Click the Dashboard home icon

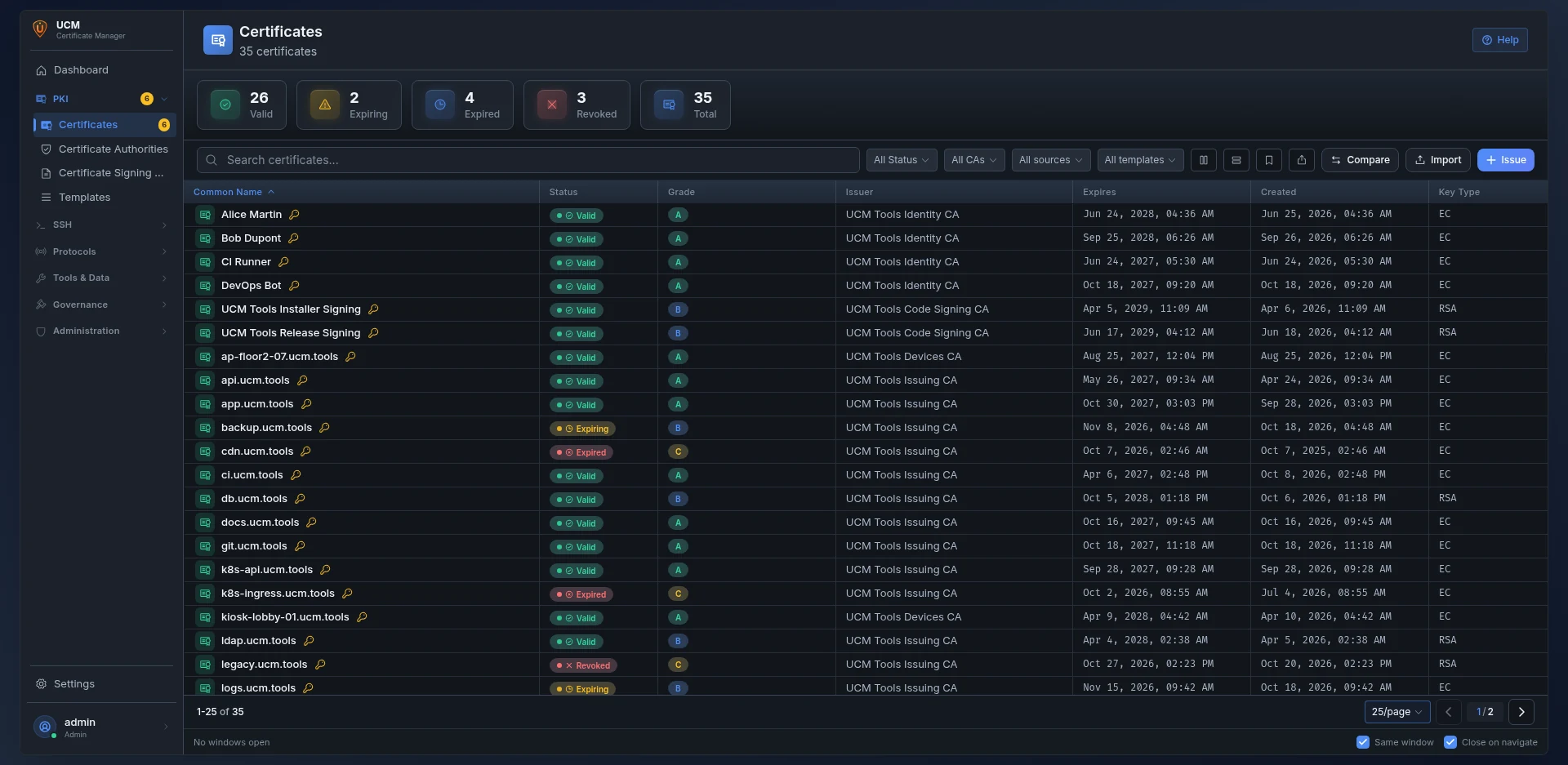pyautogui.click(x=42, y=71)
